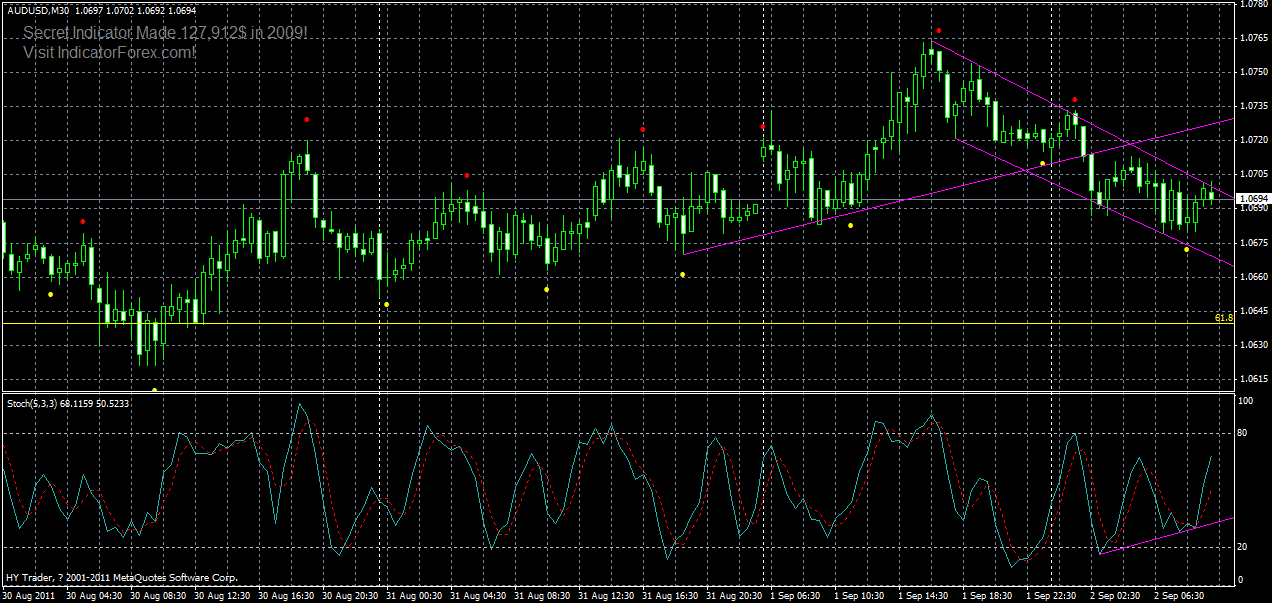Click the HY Trader MetaQuotes copyright text
Viewport: 1272px width, 603px height.
pos(120,578)
